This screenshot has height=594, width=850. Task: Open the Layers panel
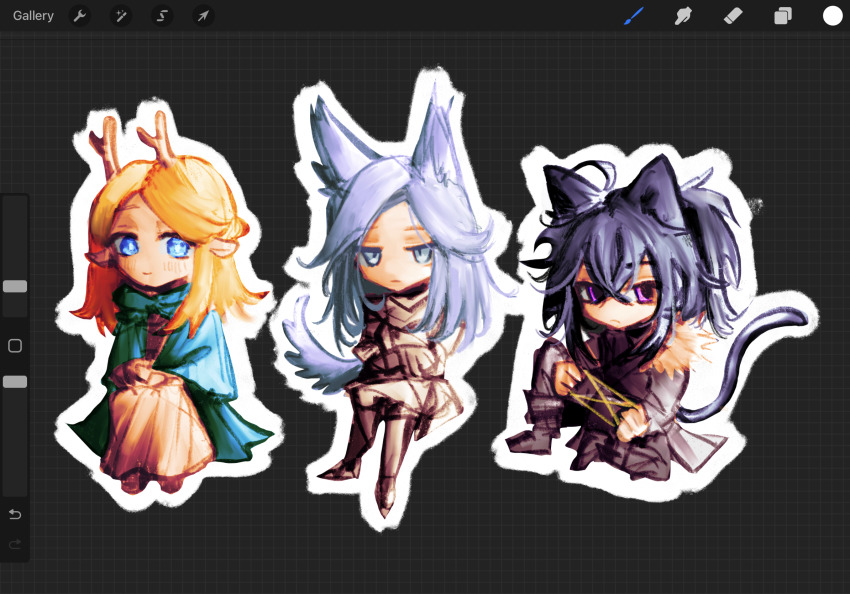pyautogui.click(x=783, y=15)
